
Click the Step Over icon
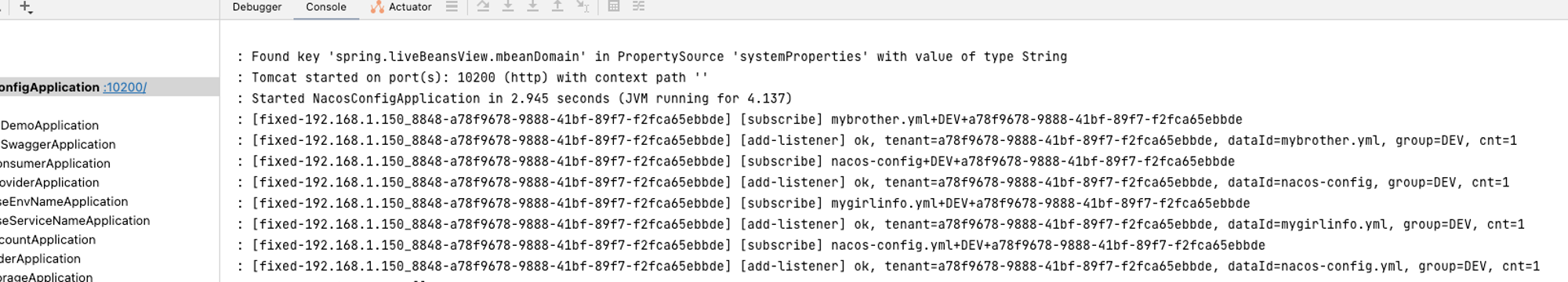[483, 6]
